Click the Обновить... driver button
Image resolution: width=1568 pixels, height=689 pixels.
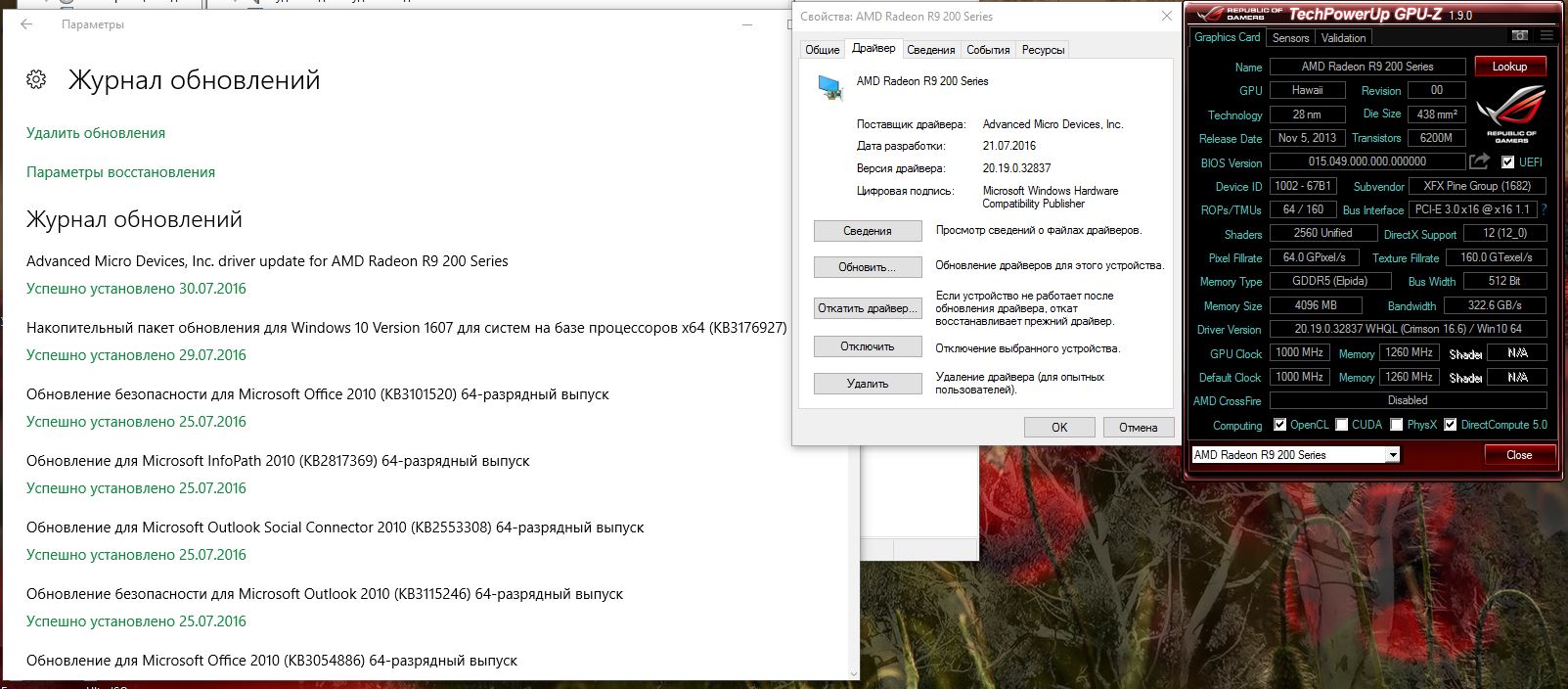coord(868,267)
